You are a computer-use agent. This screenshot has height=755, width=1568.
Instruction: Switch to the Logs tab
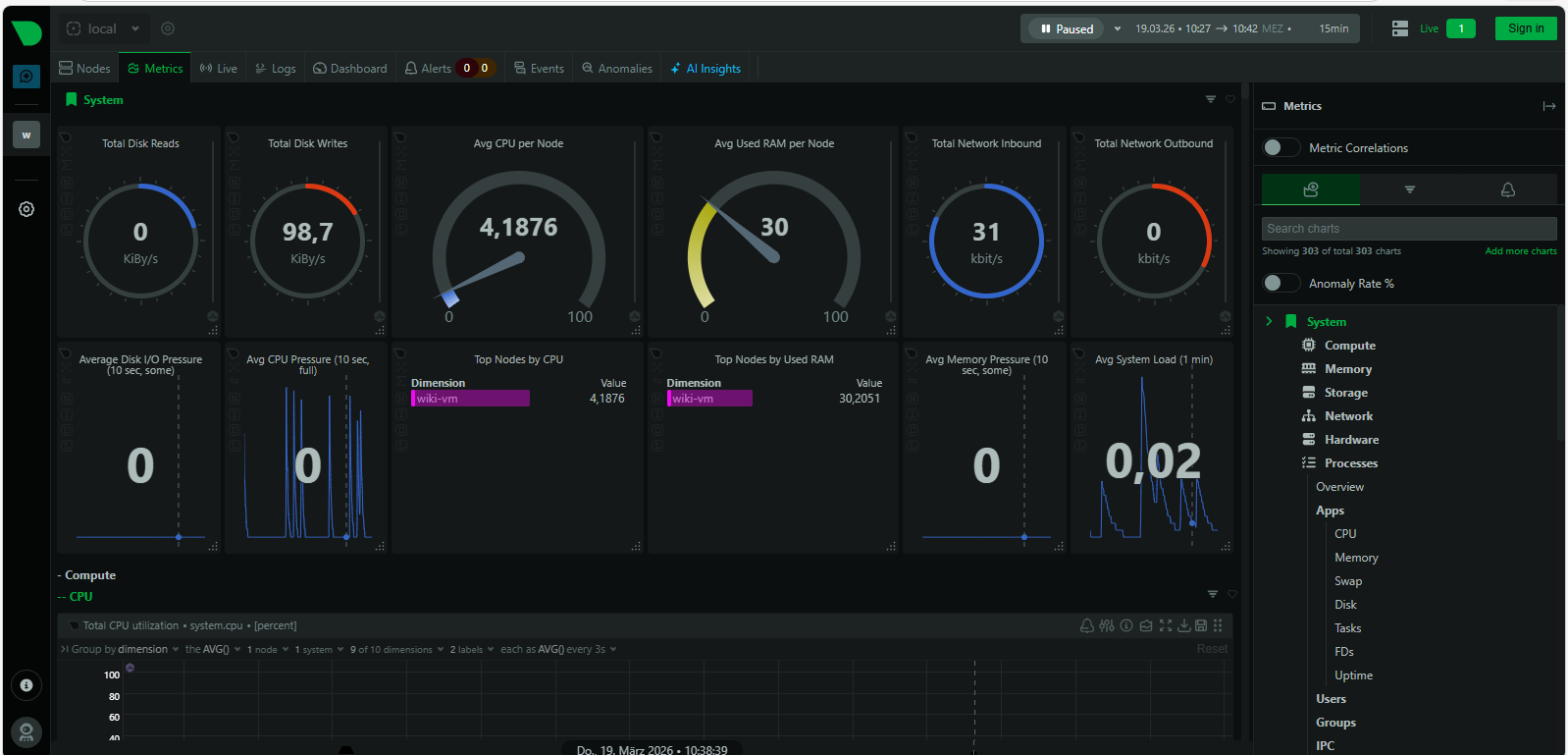(275, 69)
